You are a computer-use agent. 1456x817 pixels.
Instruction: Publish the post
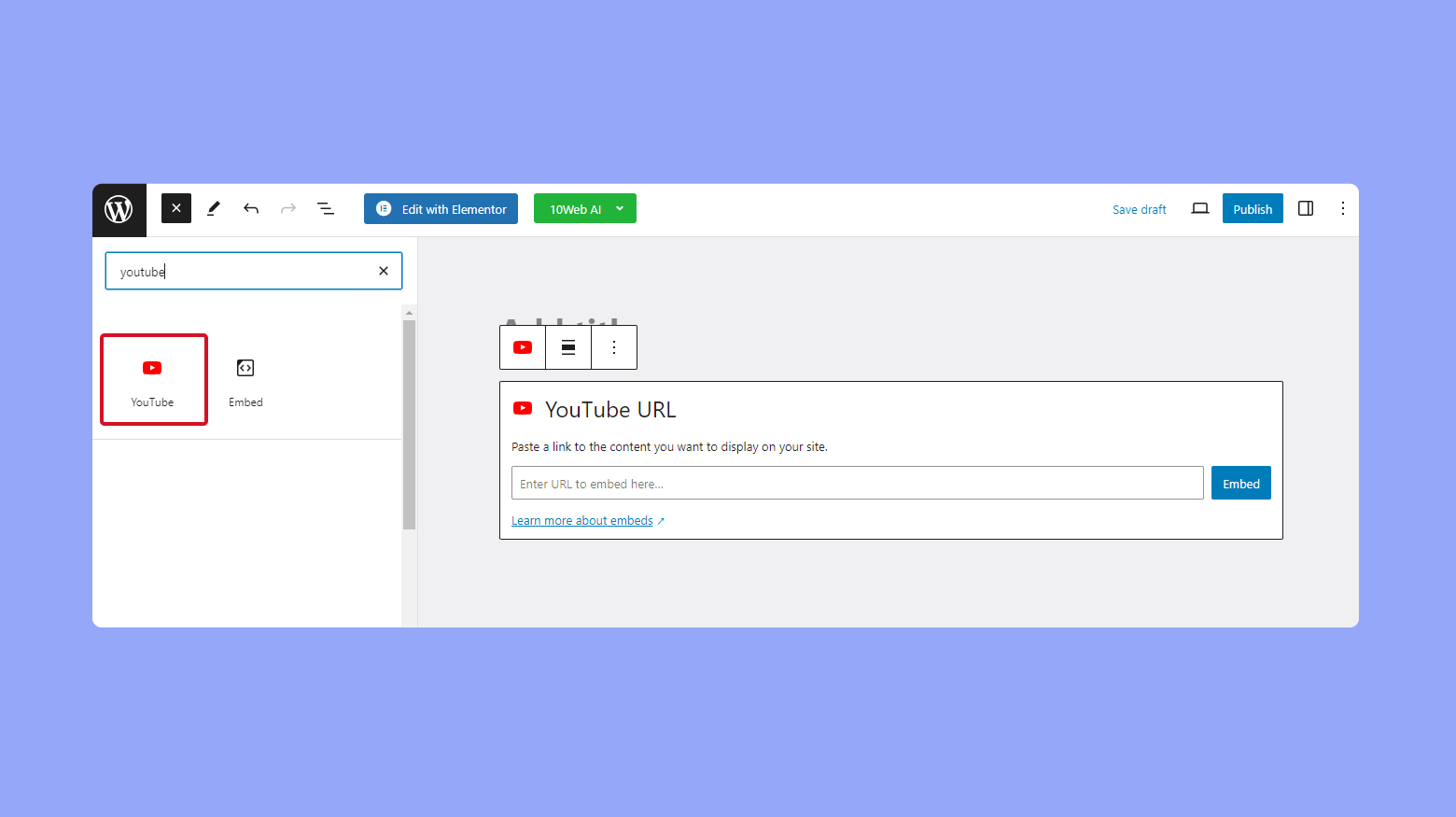pos(1252,208)
